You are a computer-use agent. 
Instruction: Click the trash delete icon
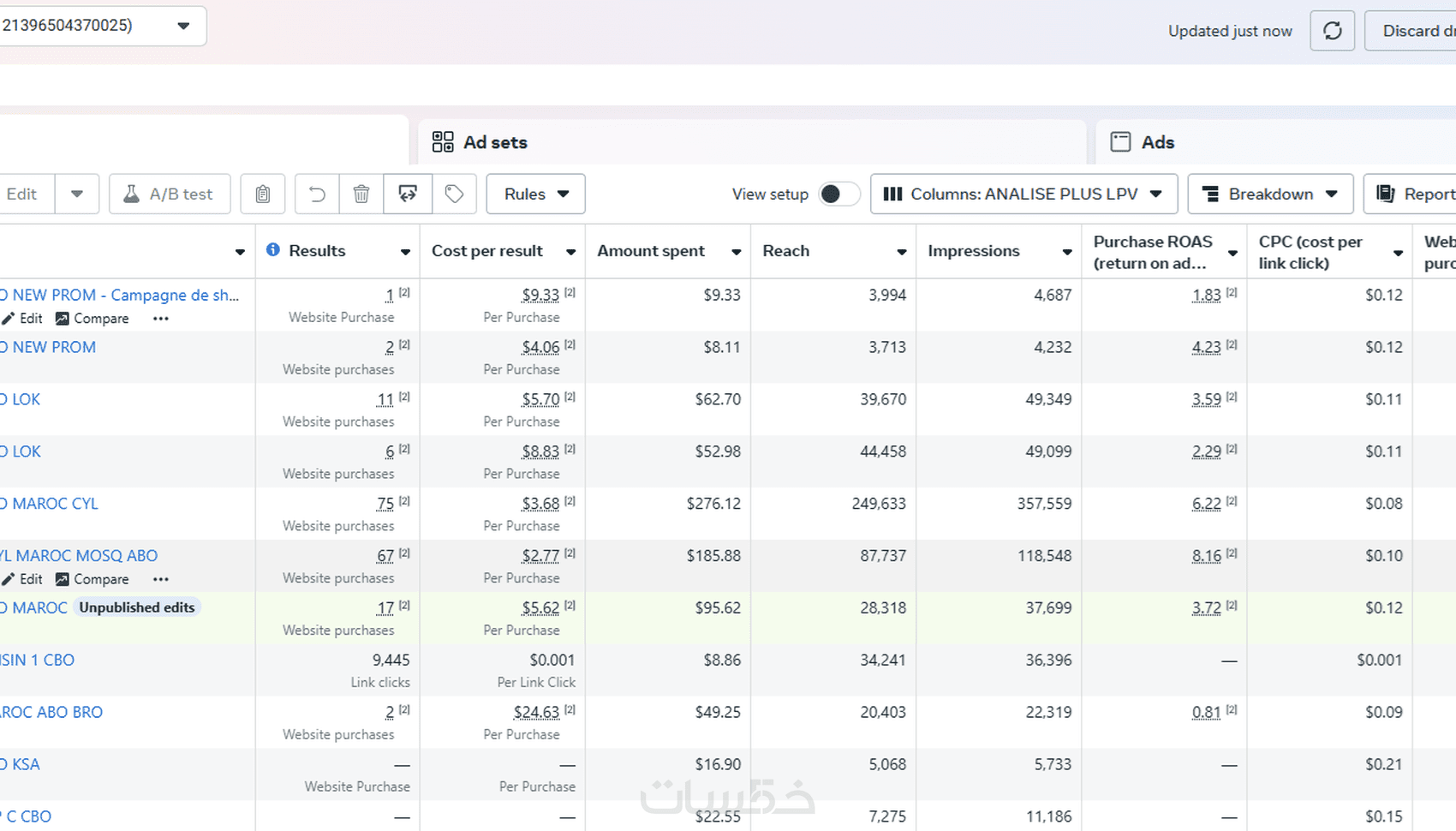point(361,194)
